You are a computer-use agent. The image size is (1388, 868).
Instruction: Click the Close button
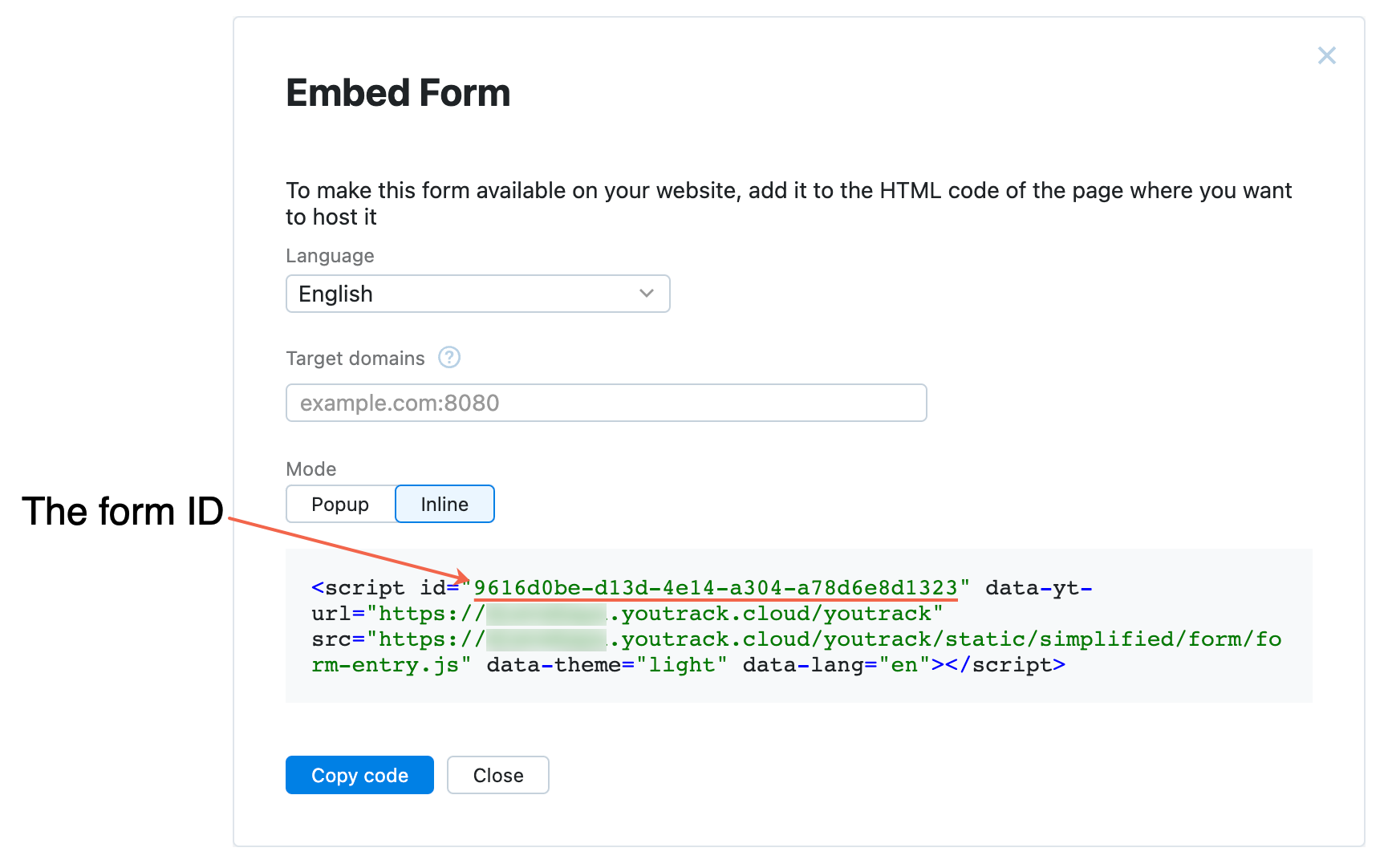(498, 775)
